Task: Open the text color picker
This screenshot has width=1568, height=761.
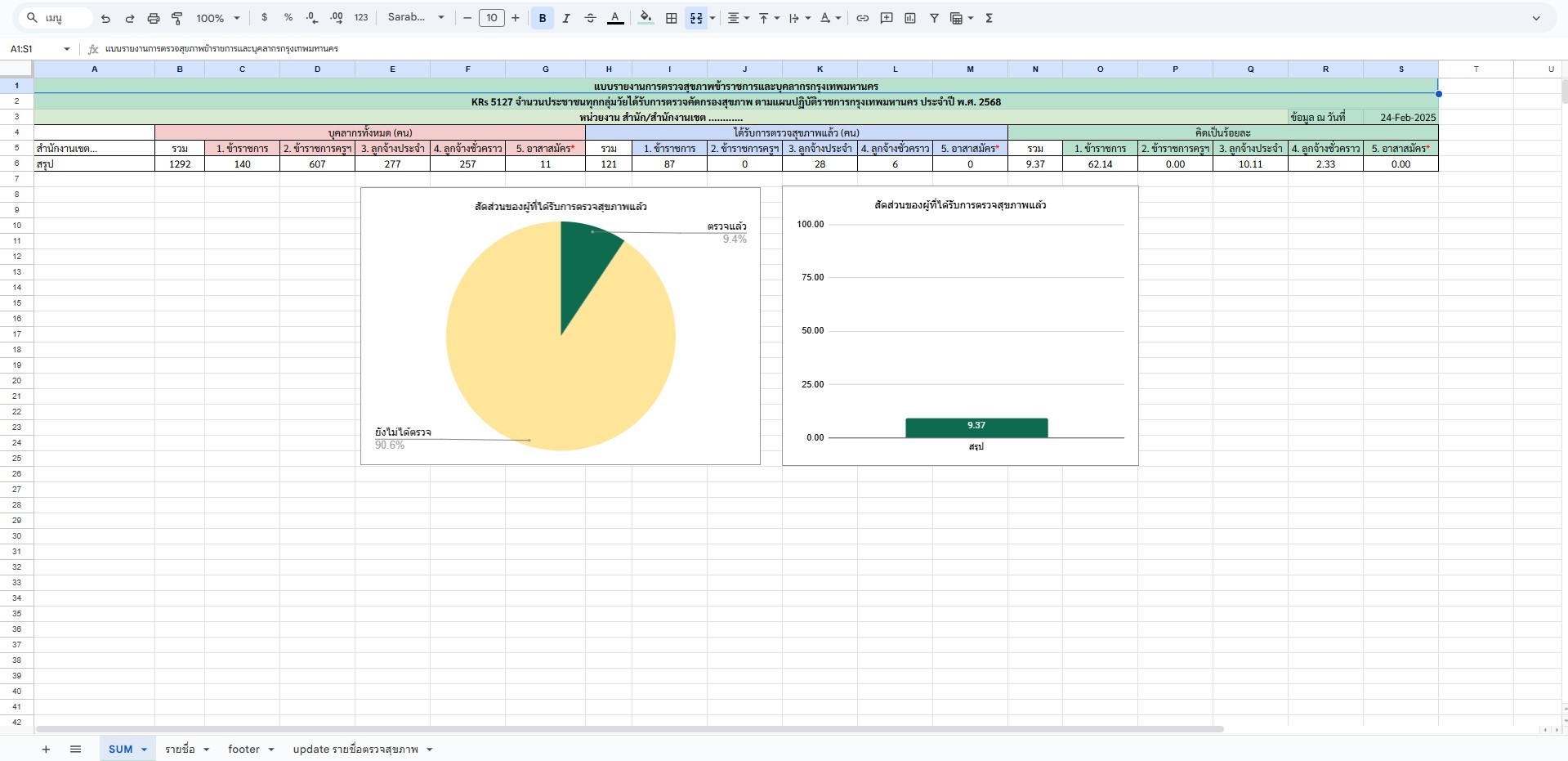Action: 615,18
